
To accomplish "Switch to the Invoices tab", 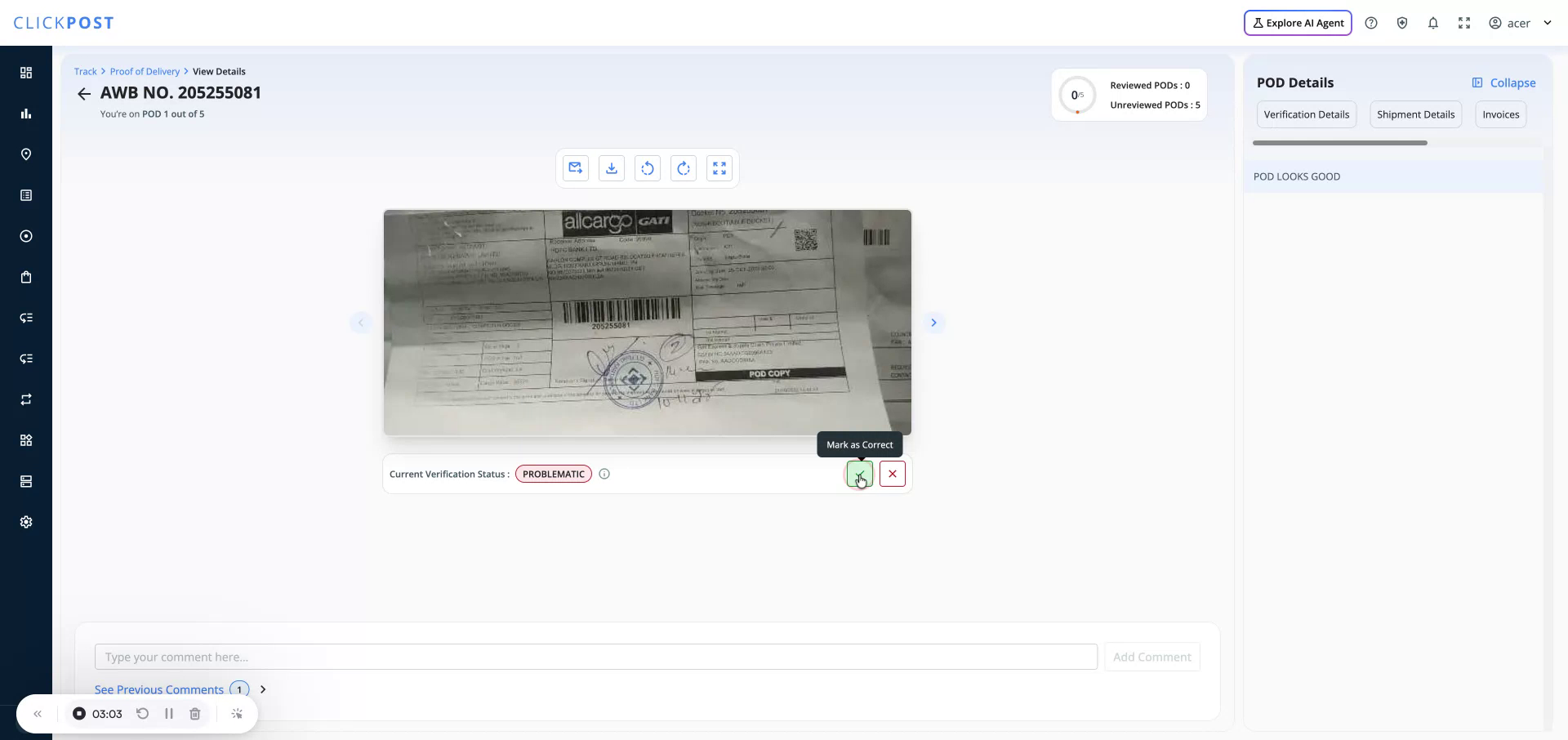I will point(1501,114).
